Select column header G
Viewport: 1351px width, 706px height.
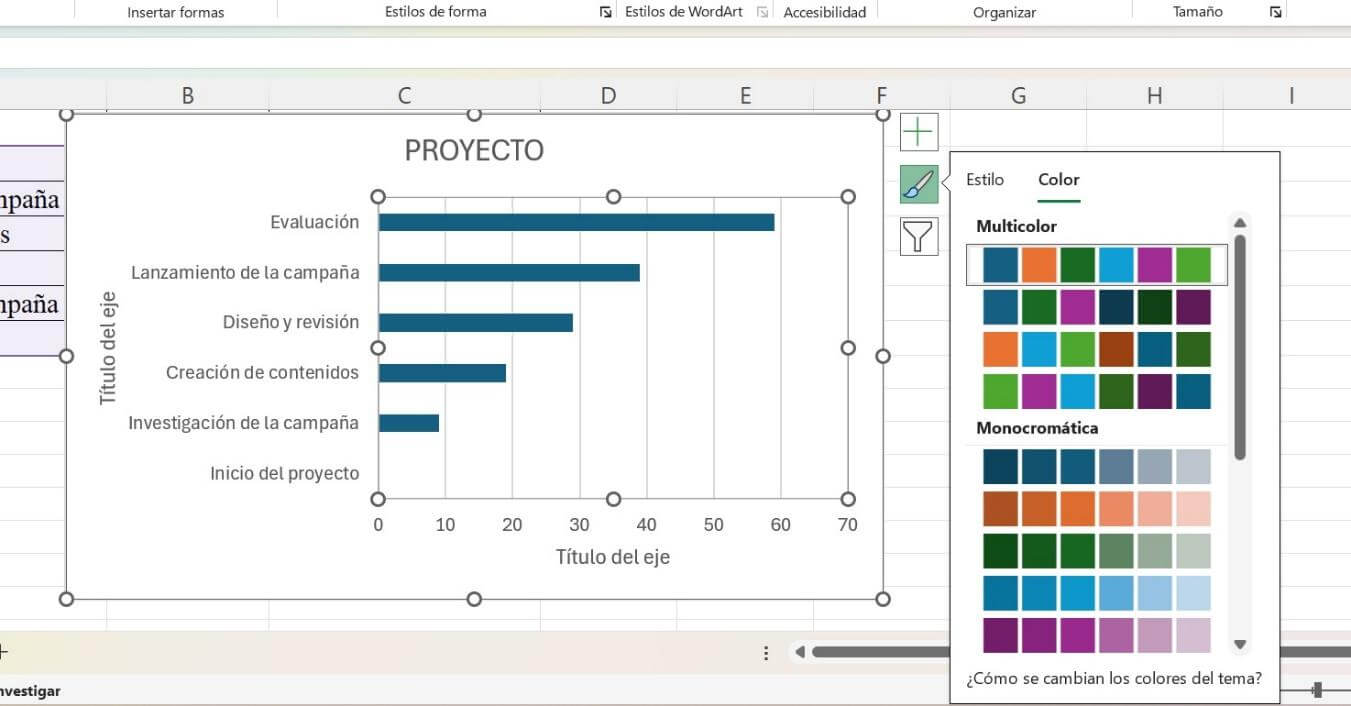click(1018, 95)
